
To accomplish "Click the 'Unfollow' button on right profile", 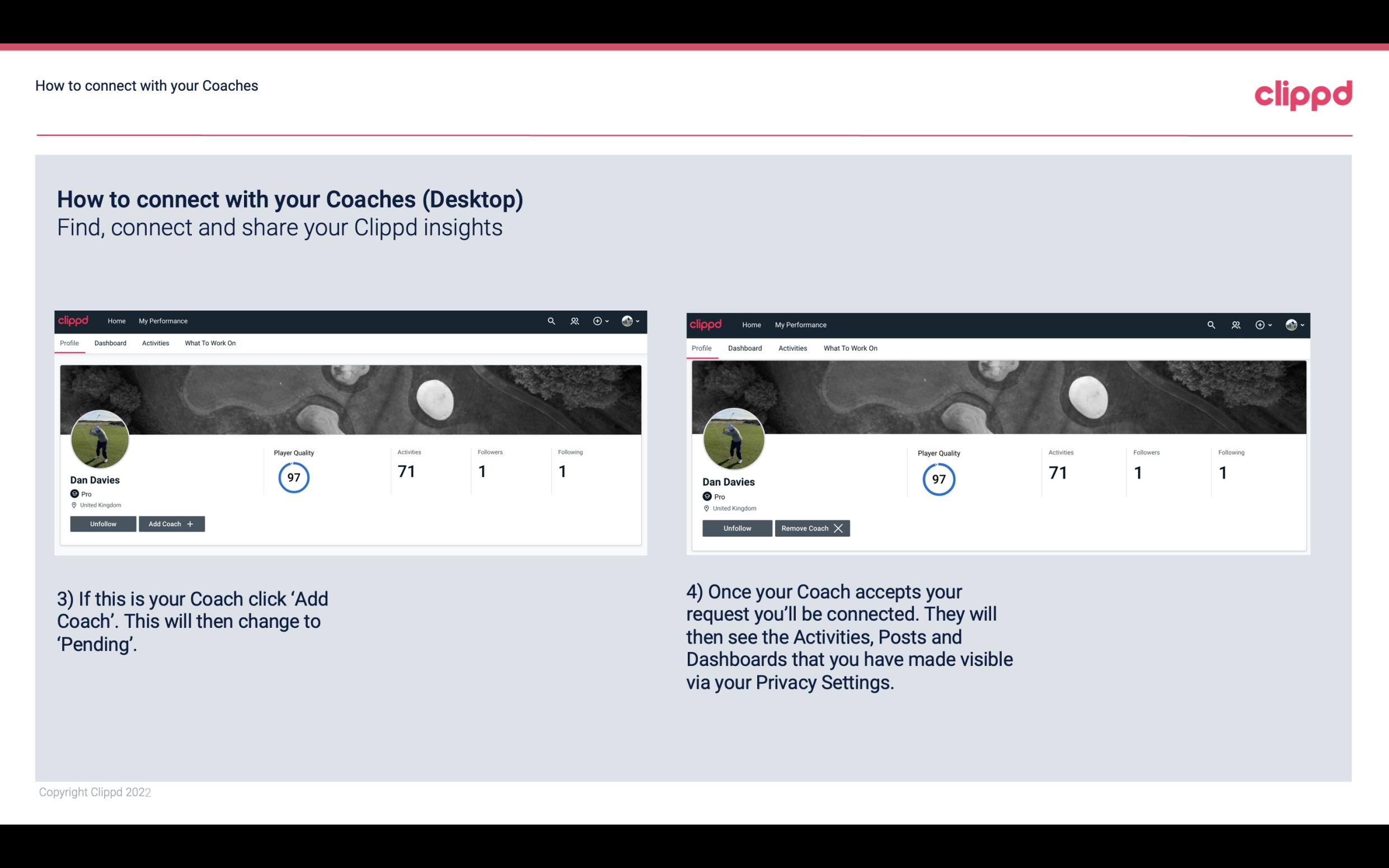I will click(738, 528).
